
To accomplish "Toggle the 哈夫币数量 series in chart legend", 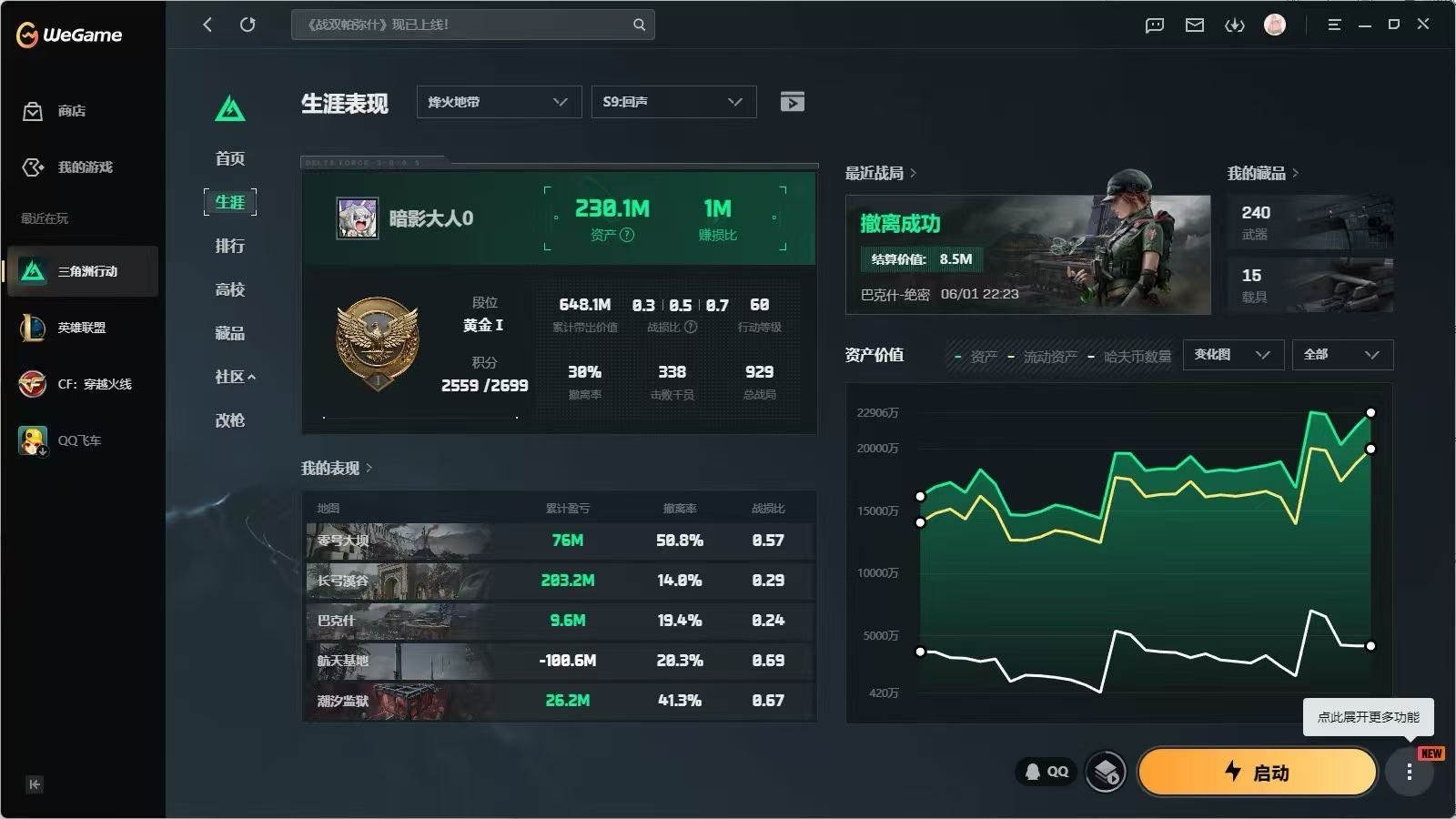I will (x=1130, y=357).
